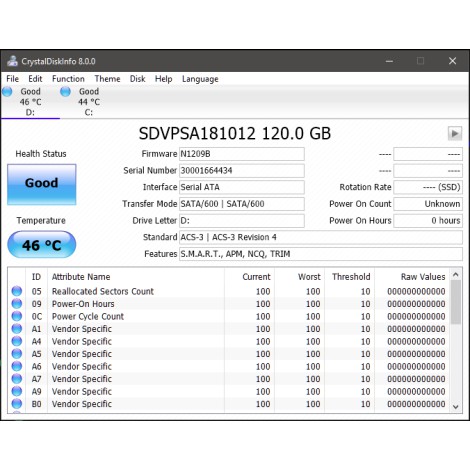Click the blue status orb for drive D:
470x470 pixels.
(x=7, y=91)
